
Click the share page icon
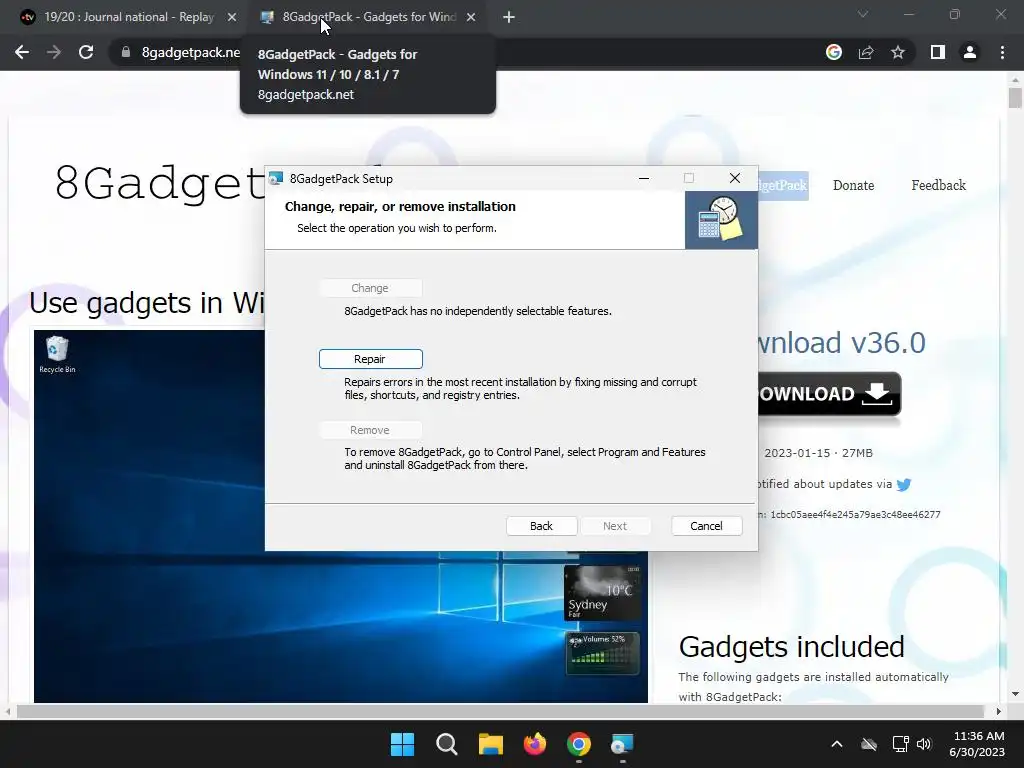point(866,52)
